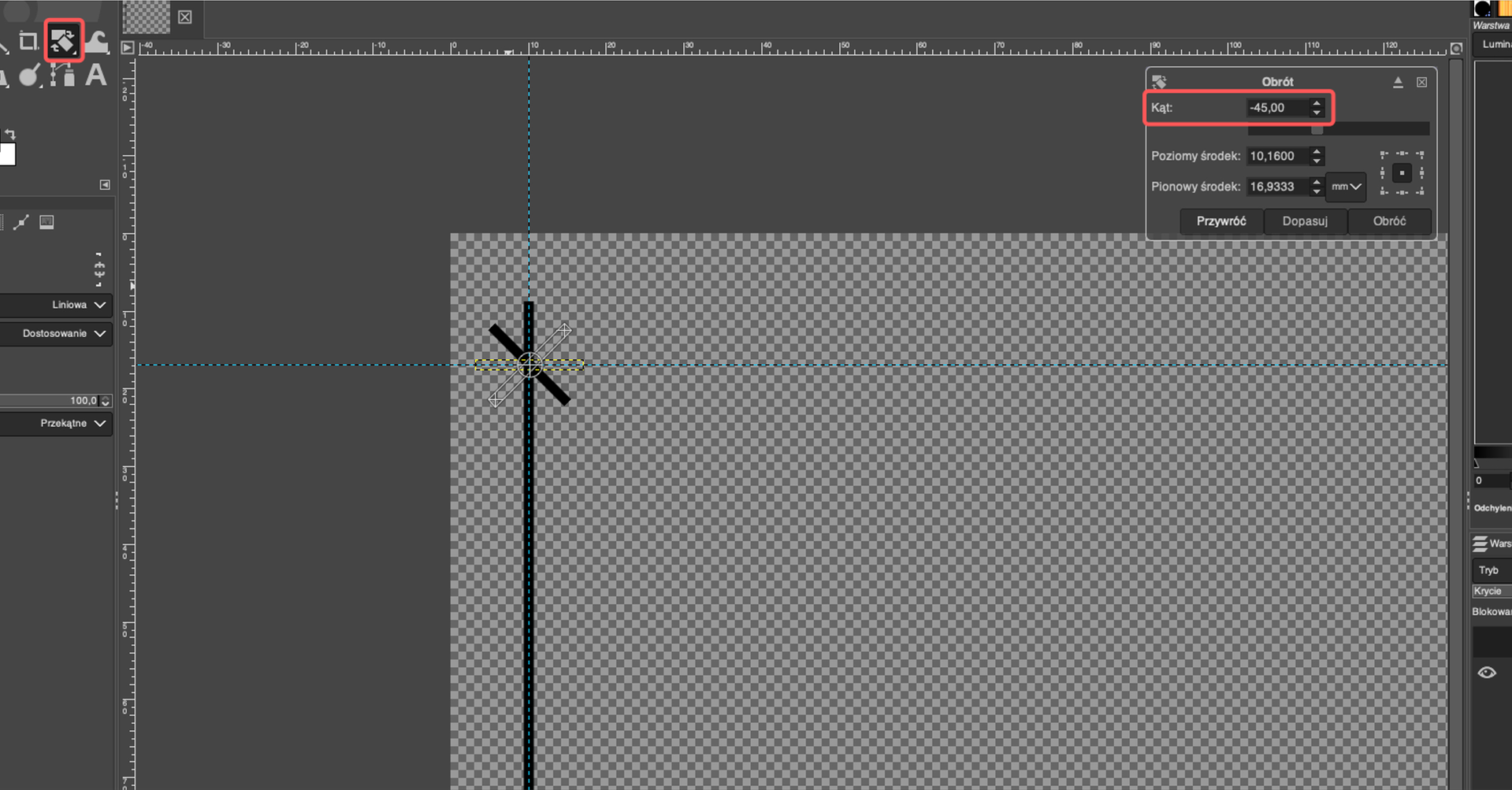Click the Przywróć button
The width and height of the screenshot is (1512, 790).
(1221, 221)
